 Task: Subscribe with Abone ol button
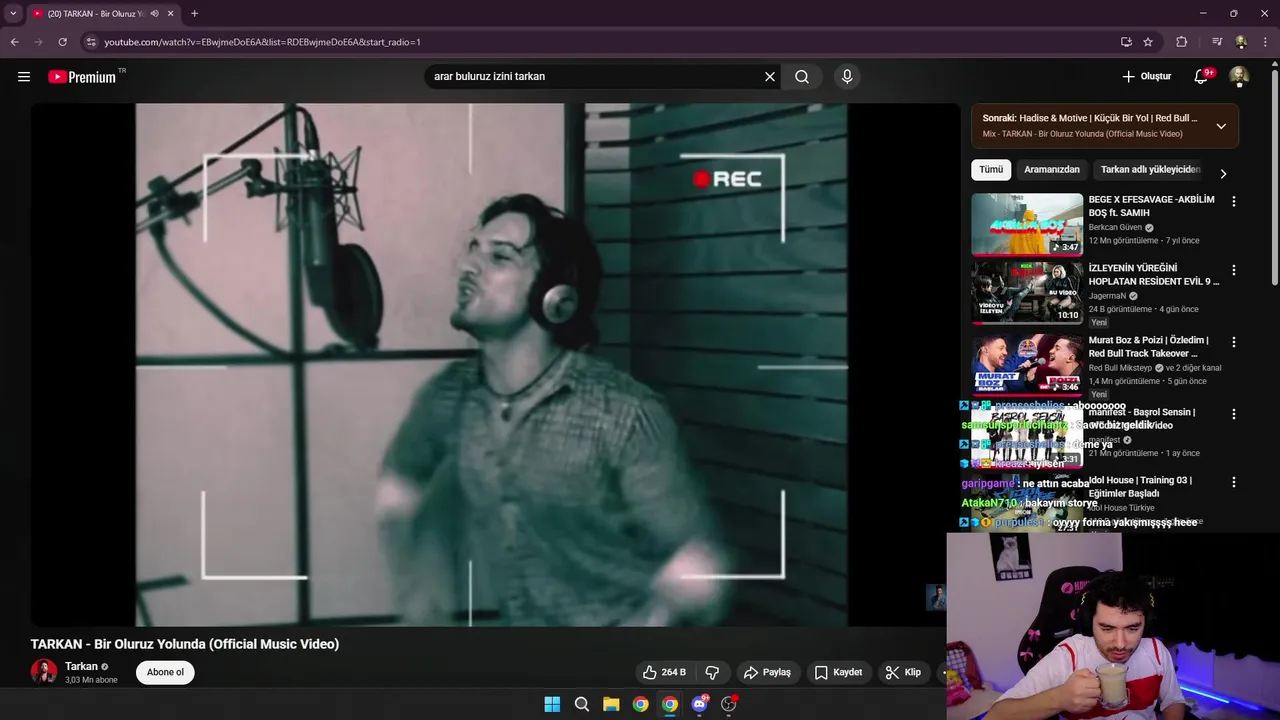[x=165, y=672]
